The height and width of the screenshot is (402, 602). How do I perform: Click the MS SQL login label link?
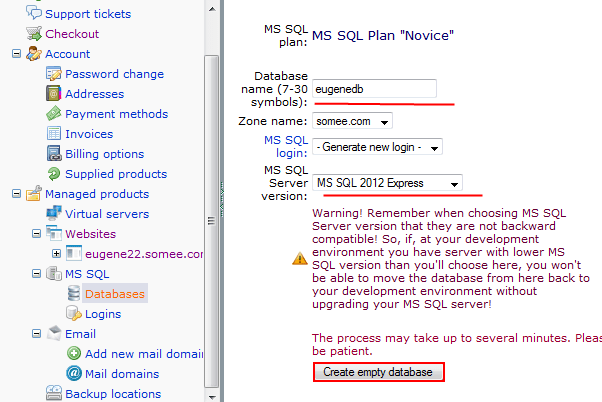(x=286, y=146)
